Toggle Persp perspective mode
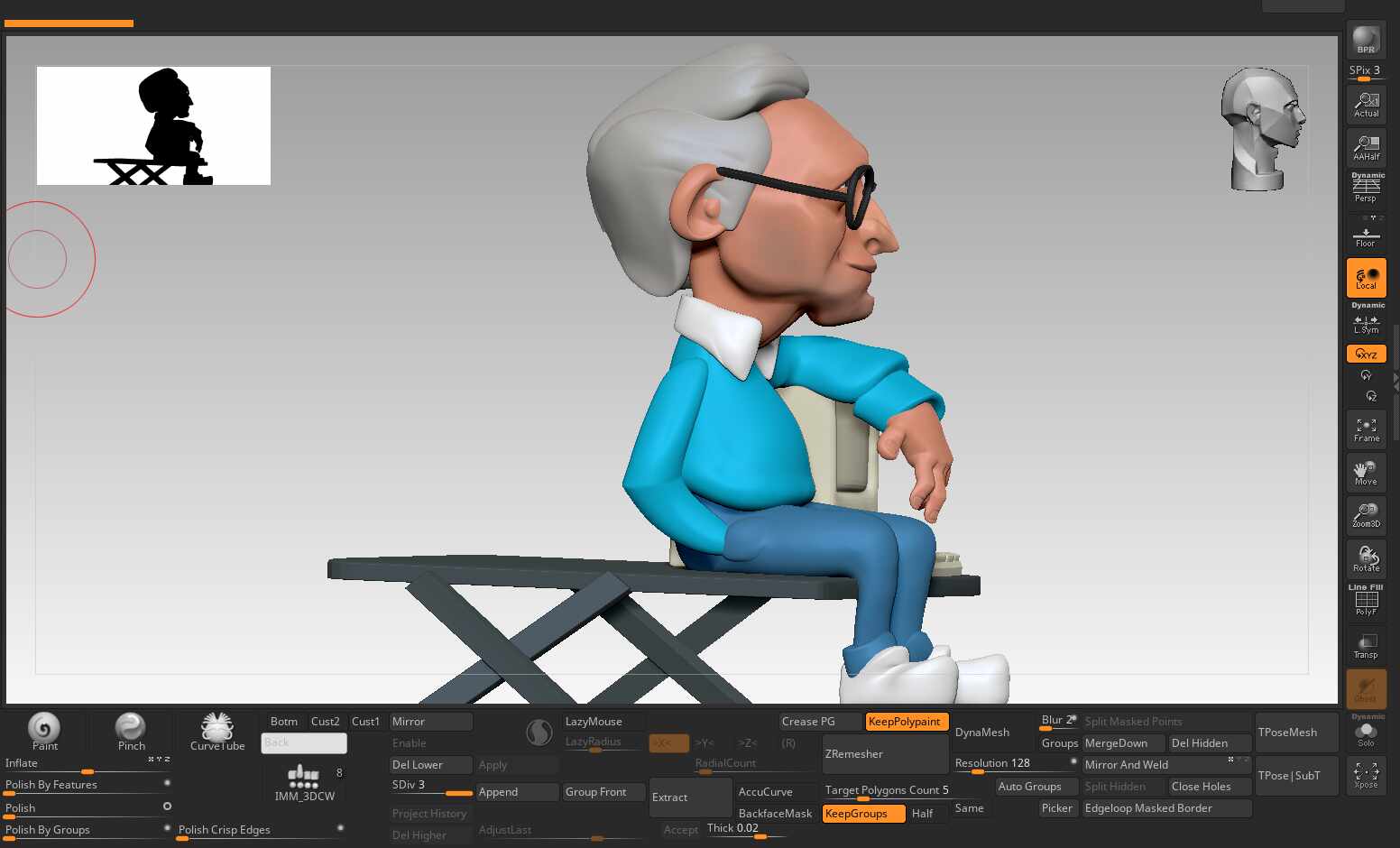1400x848 pixels. pyautogui.click(x=1366, y=189)
